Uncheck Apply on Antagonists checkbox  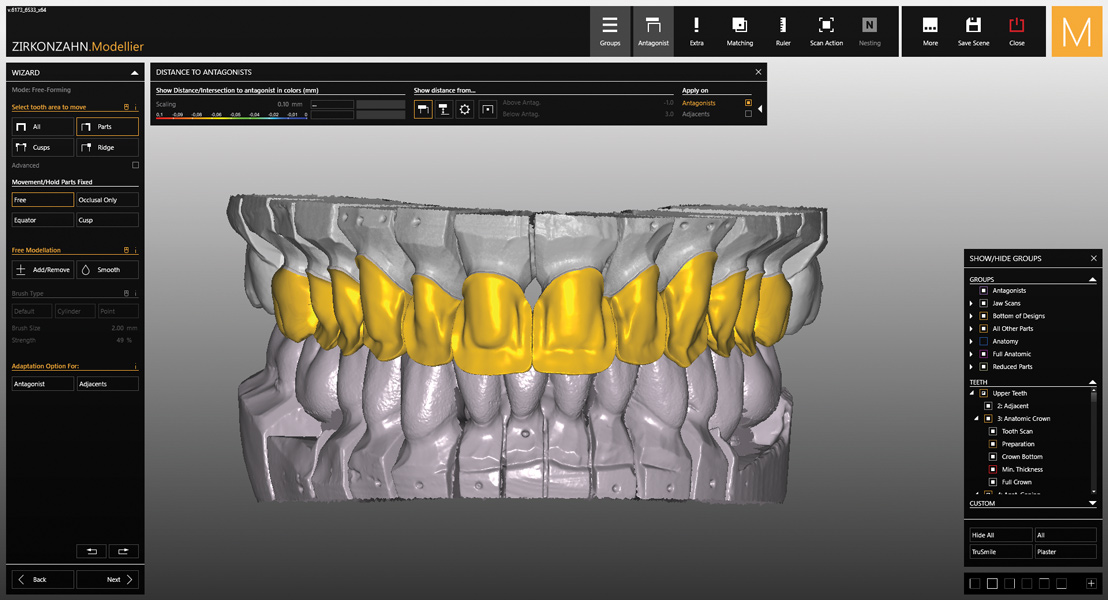tap(748, 103)
